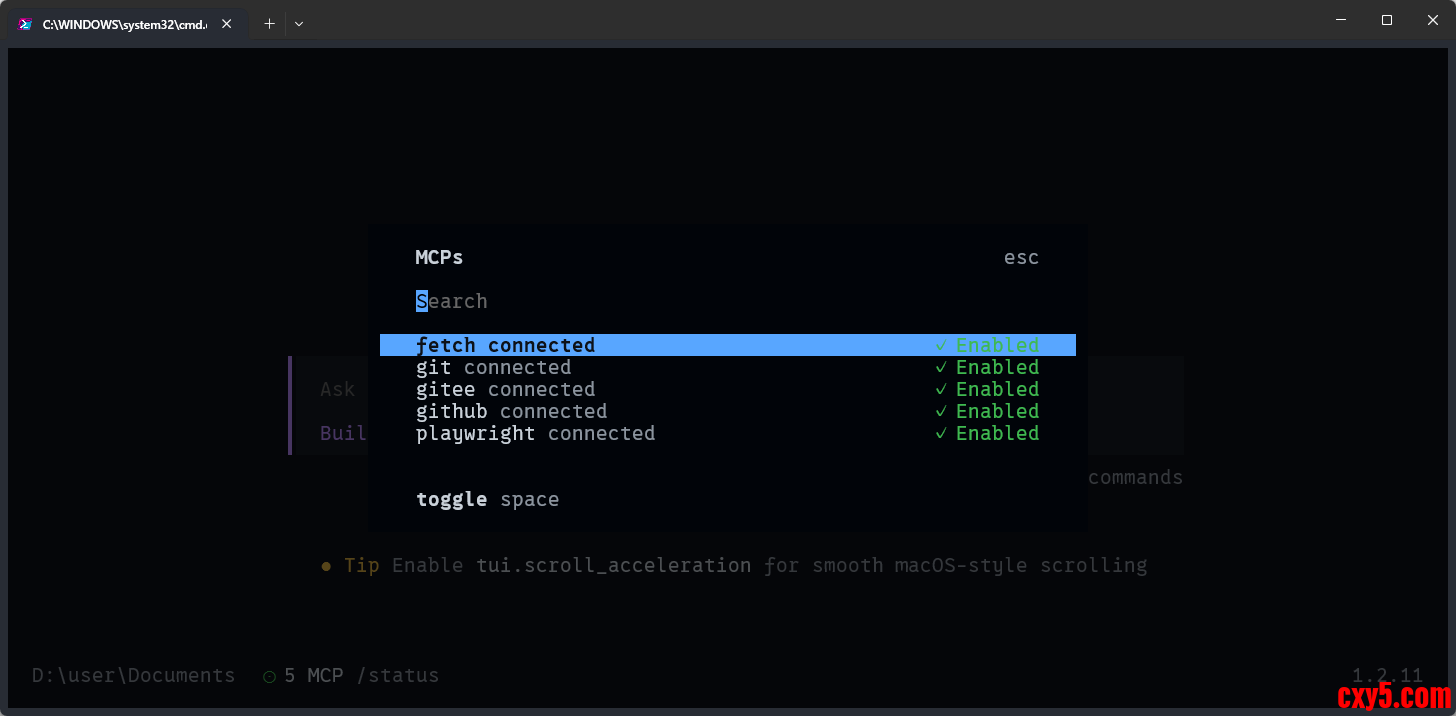The image size is (1456, 716).
Task: Select the playwright connected entry
Action: point(535,433)
